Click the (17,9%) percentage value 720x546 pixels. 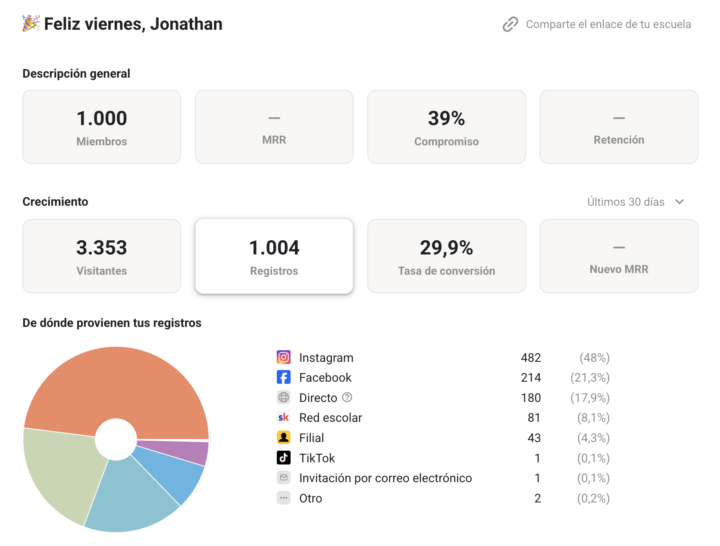point(590,398)
